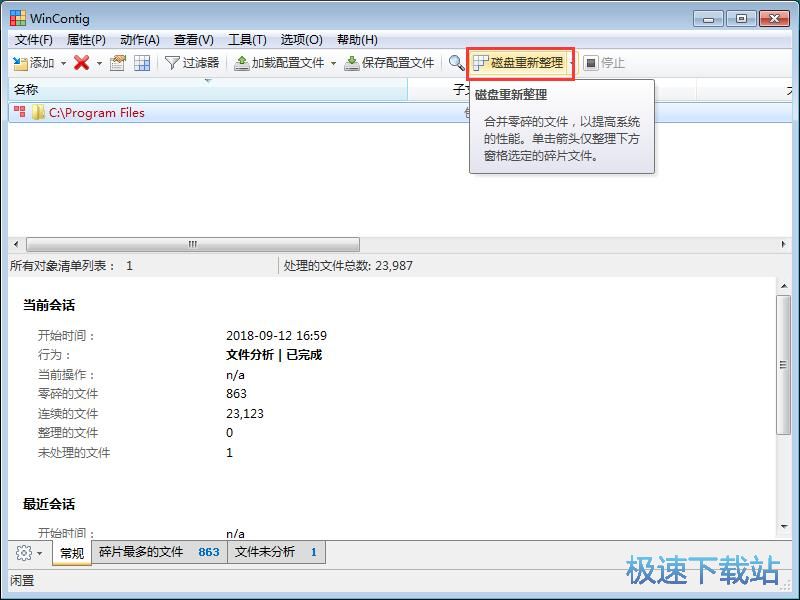This screenshot has height=600, width=800.
Task: Click 加载配置文件 load profile button
Action: tap(279, 63)
